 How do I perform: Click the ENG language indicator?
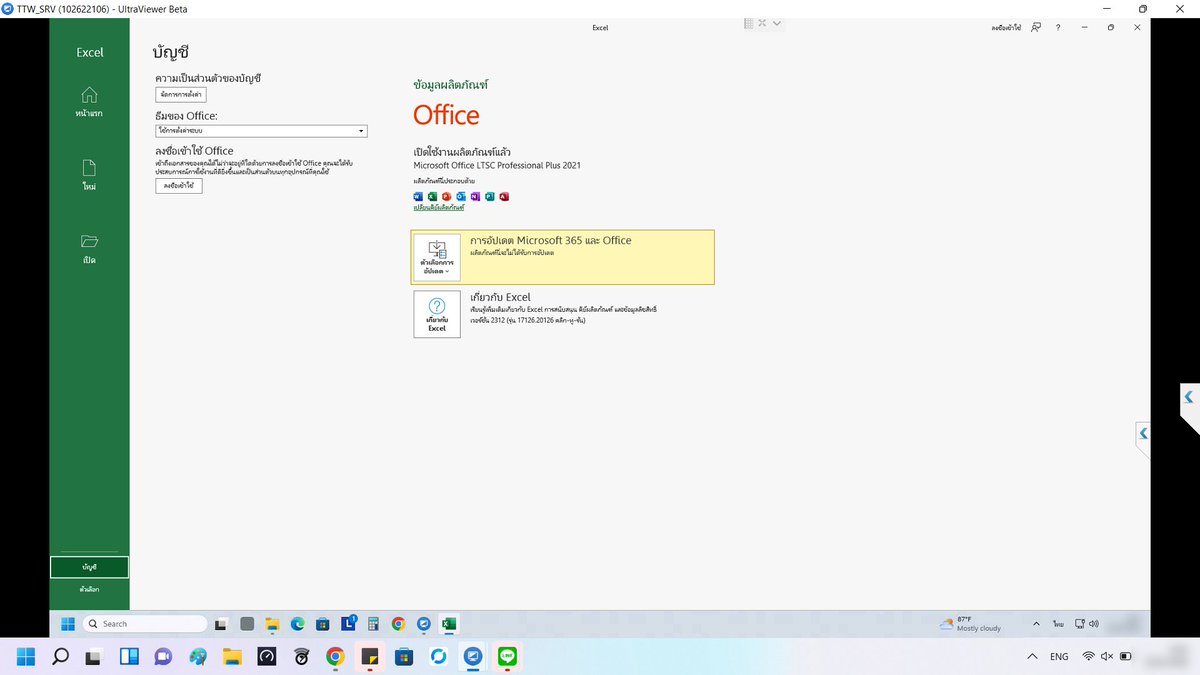1059,657
